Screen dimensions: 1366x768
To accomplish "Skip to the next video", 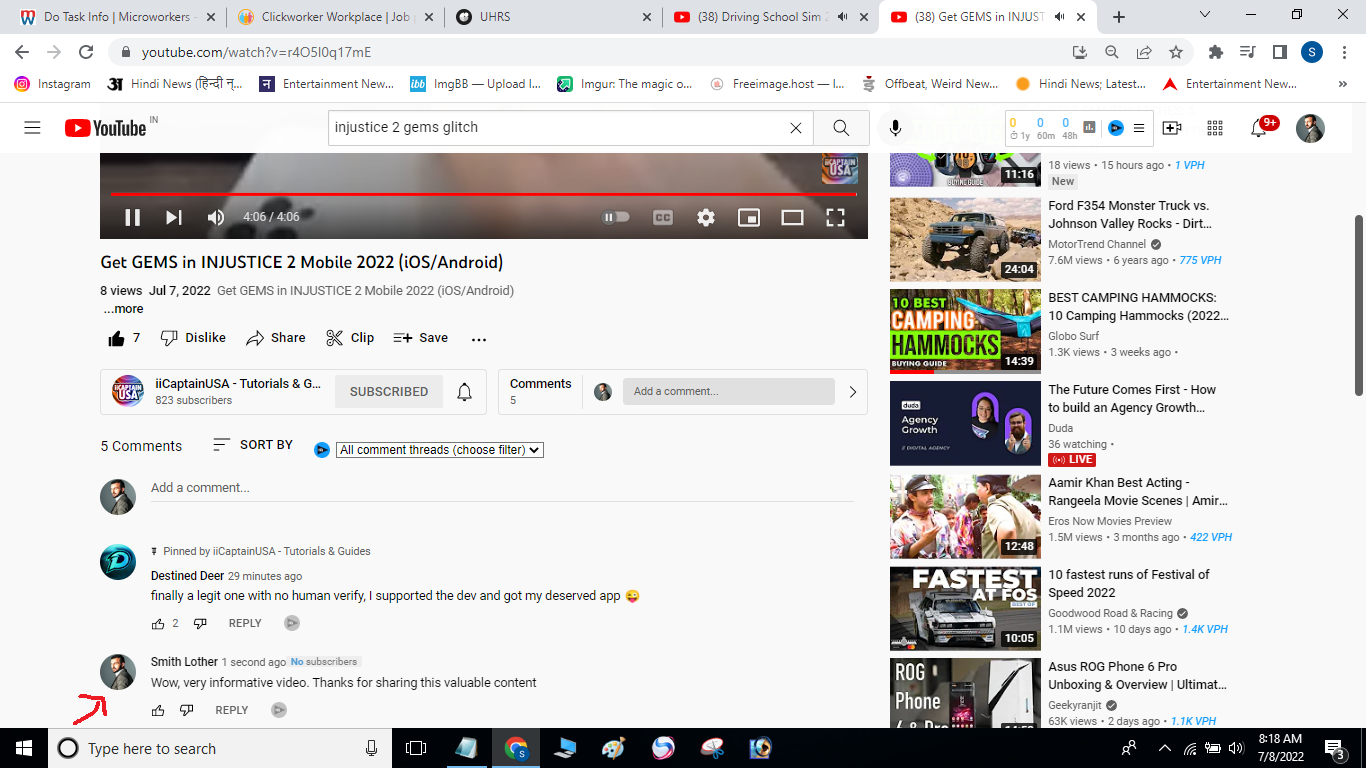I will (x=174, y=217).
